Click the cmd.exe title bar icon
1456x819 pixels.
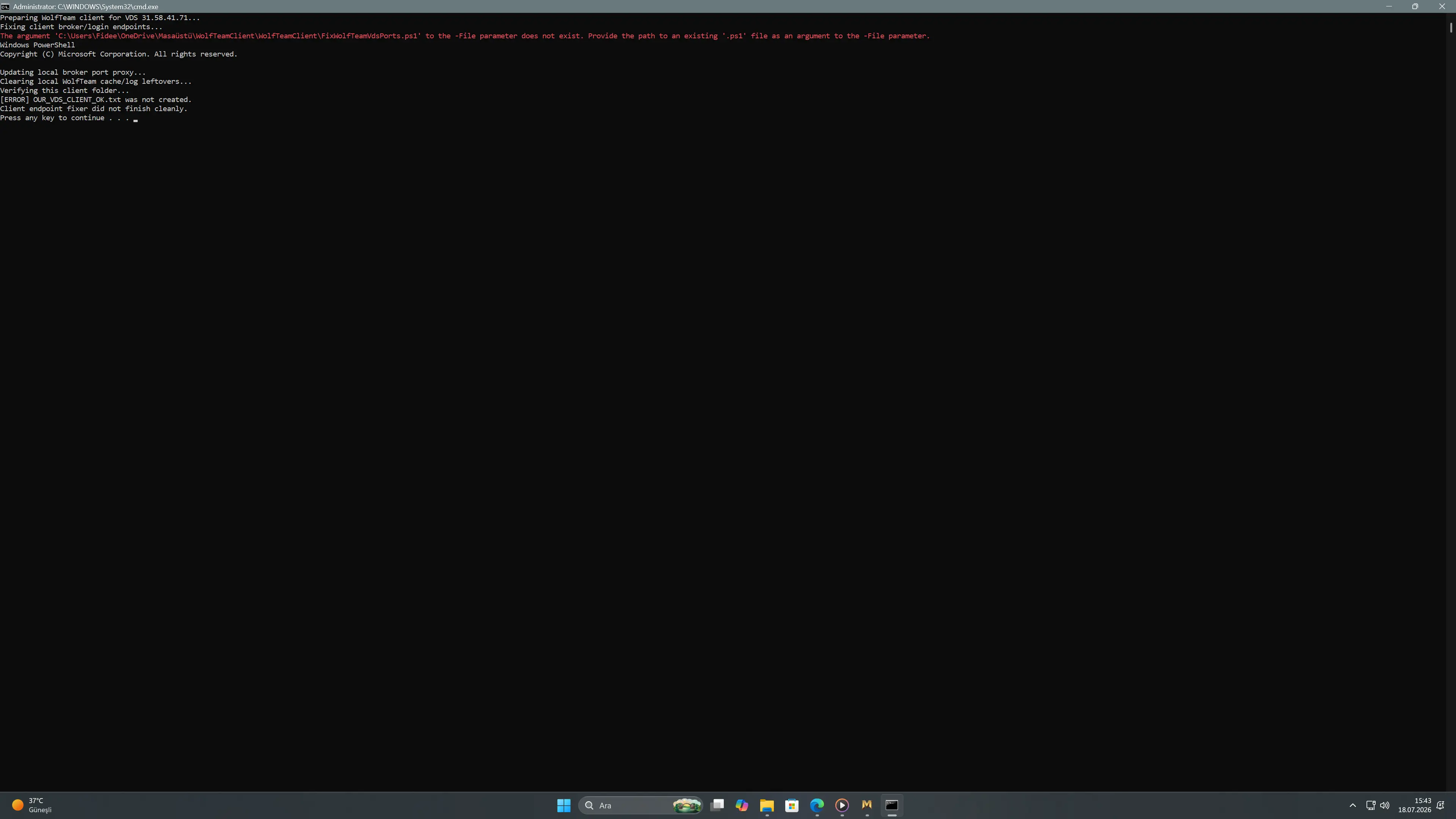5,7
